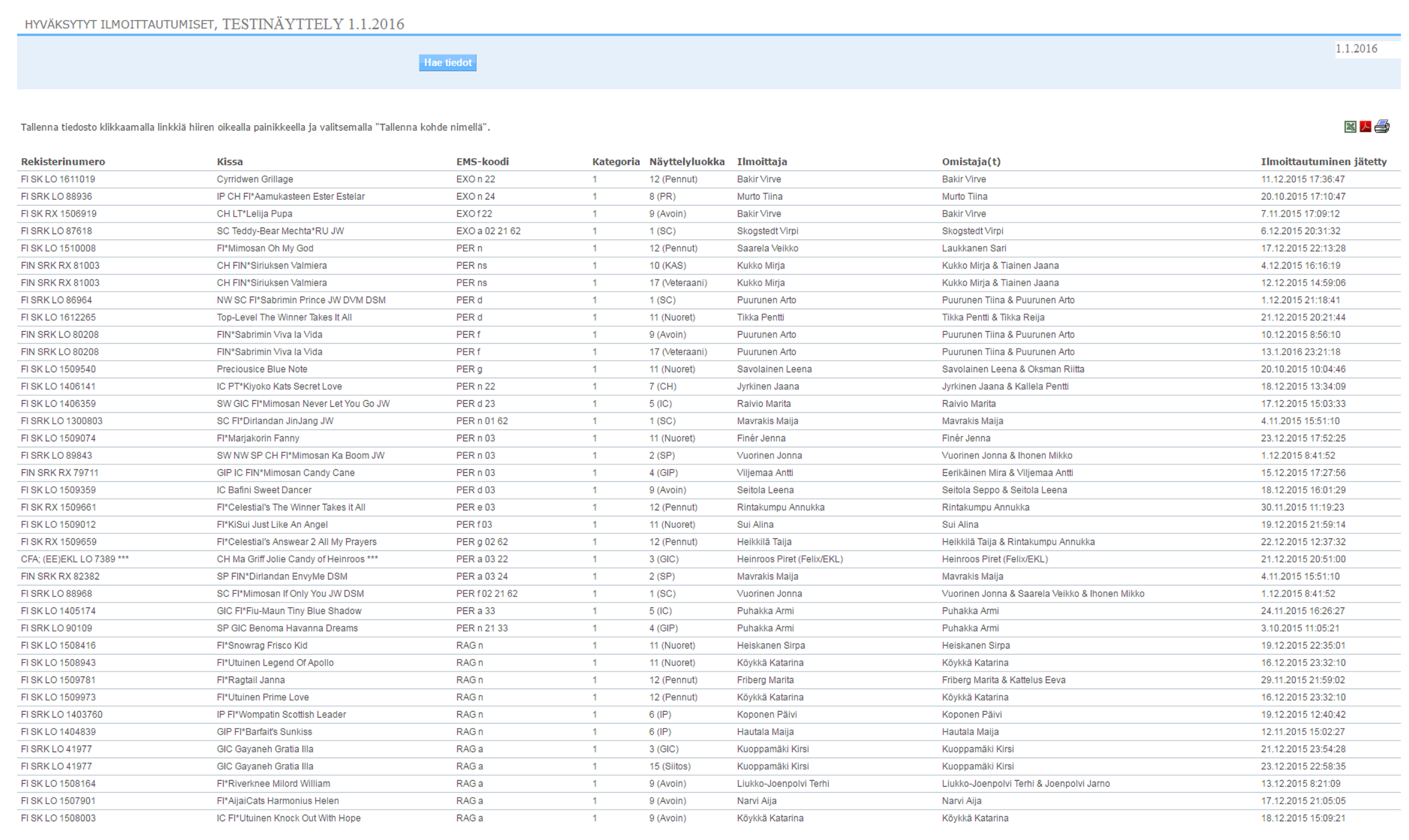Image resolution: width=1409 pixels, height=840 pixels.
Task: Click reporter Finér Jenna in Ilmoittaja column
Action: tap(761, 439)
